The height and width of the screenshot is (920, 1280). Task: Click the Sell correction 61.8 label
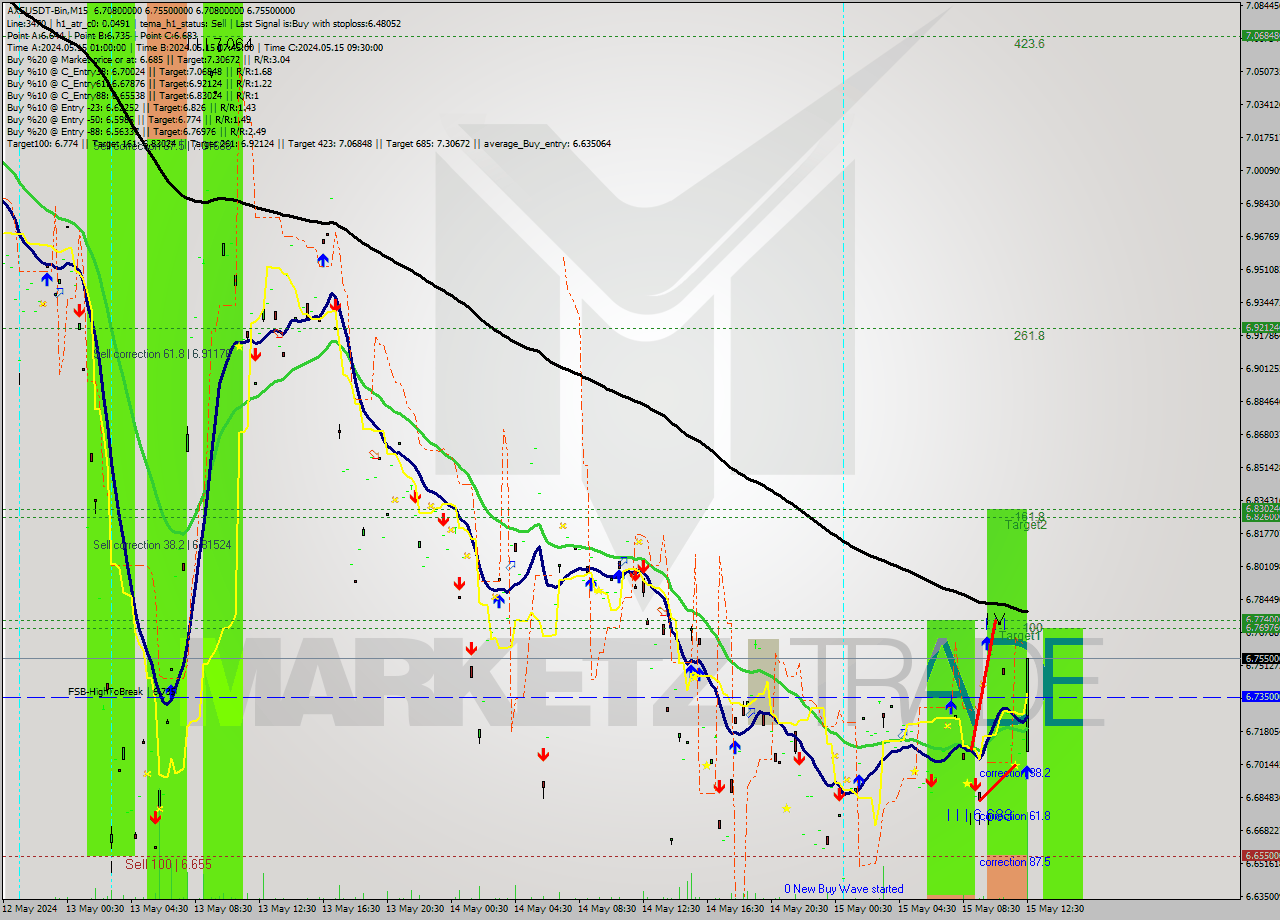162,354
